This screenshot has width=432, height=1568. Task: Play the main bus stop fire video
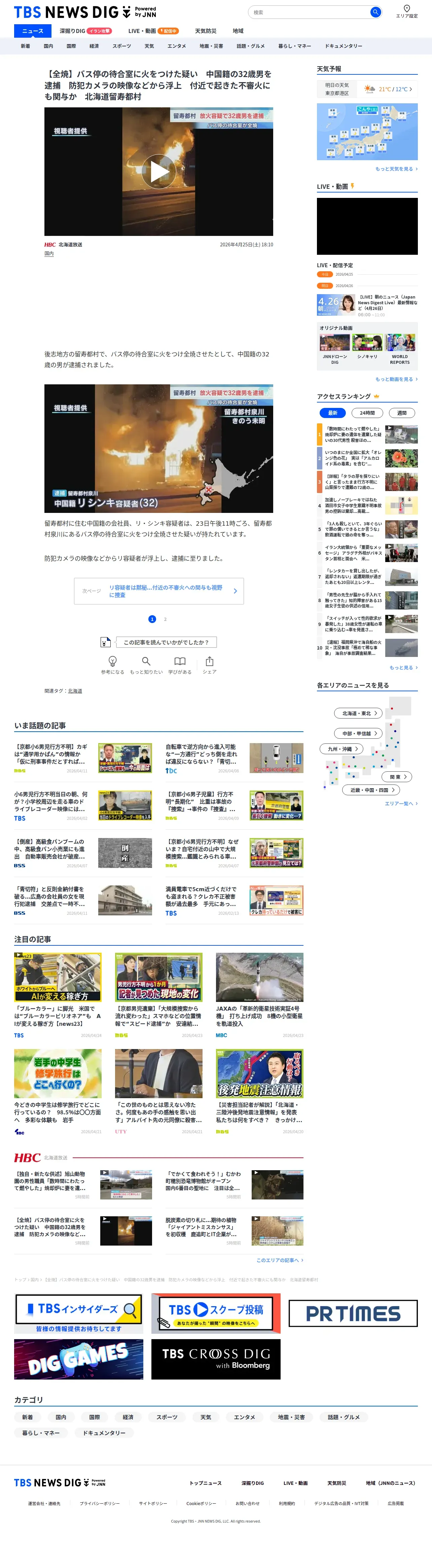pyautogui.click(x=159, y=171)
